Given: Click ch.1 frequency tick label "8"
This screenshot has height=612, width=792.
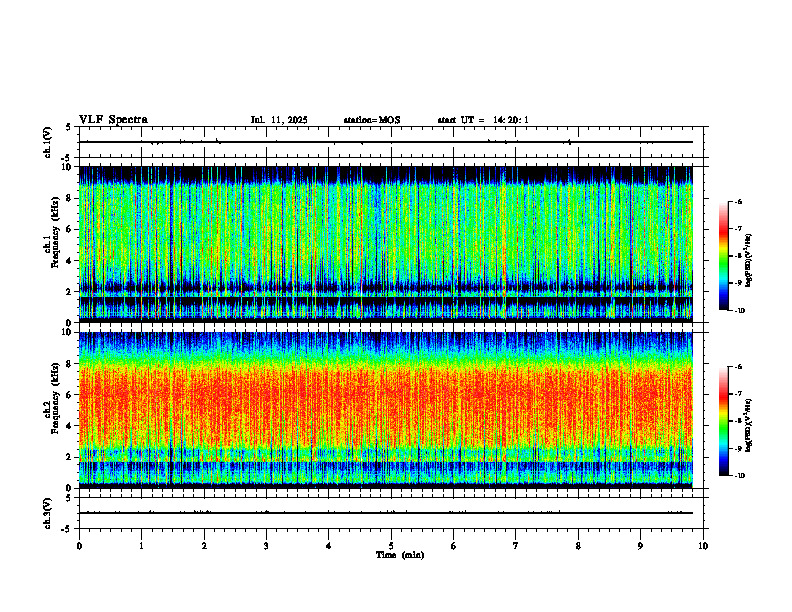Looking at the screenshot, I should tap(71, 198).
